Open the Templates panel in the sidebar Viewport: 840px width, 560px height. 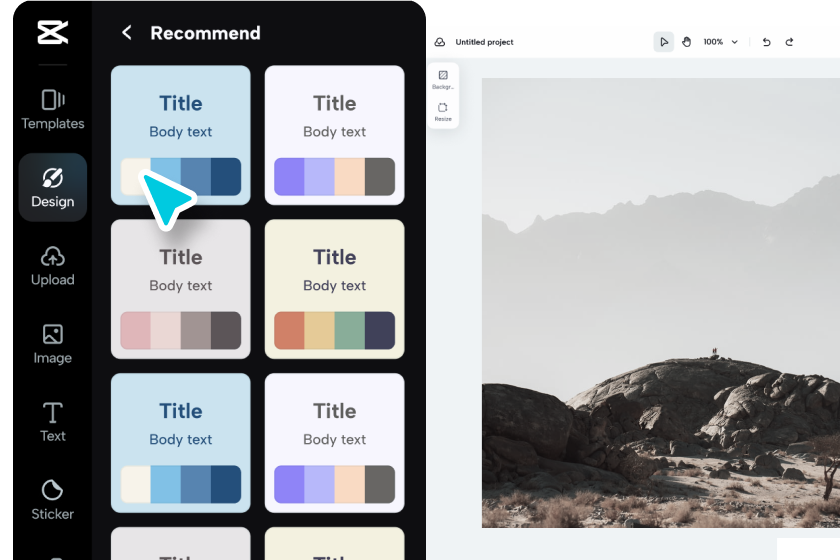pos(52,109)
